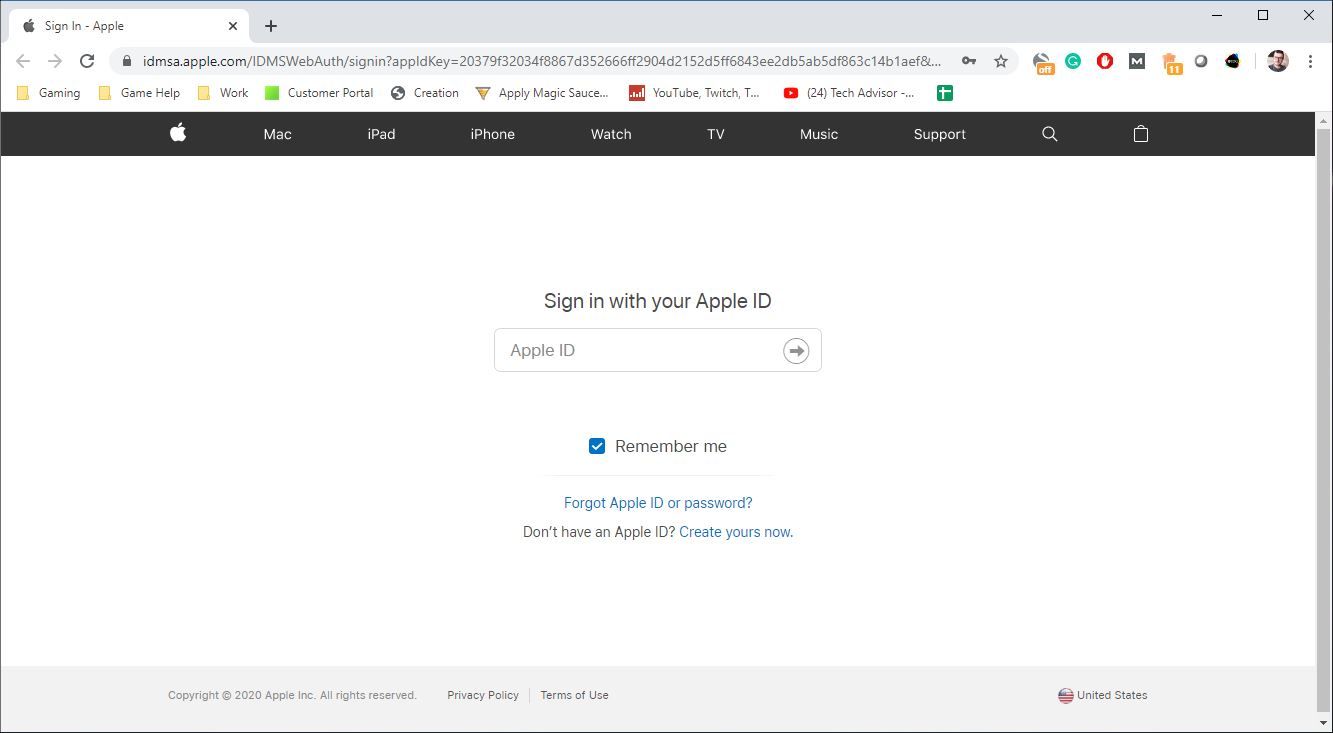
Task: Click the Chrome profile avatar
Action: [1277, 61]
